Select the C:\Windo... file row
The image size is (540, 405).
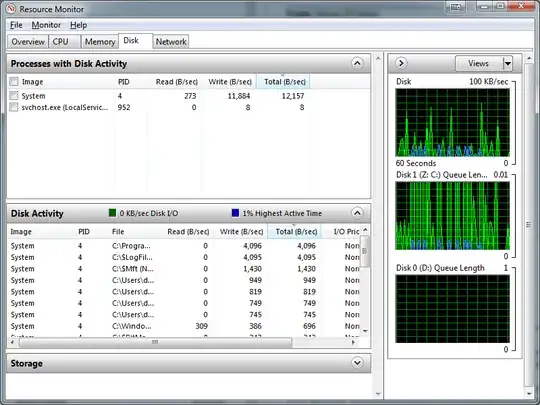point(184,326)
